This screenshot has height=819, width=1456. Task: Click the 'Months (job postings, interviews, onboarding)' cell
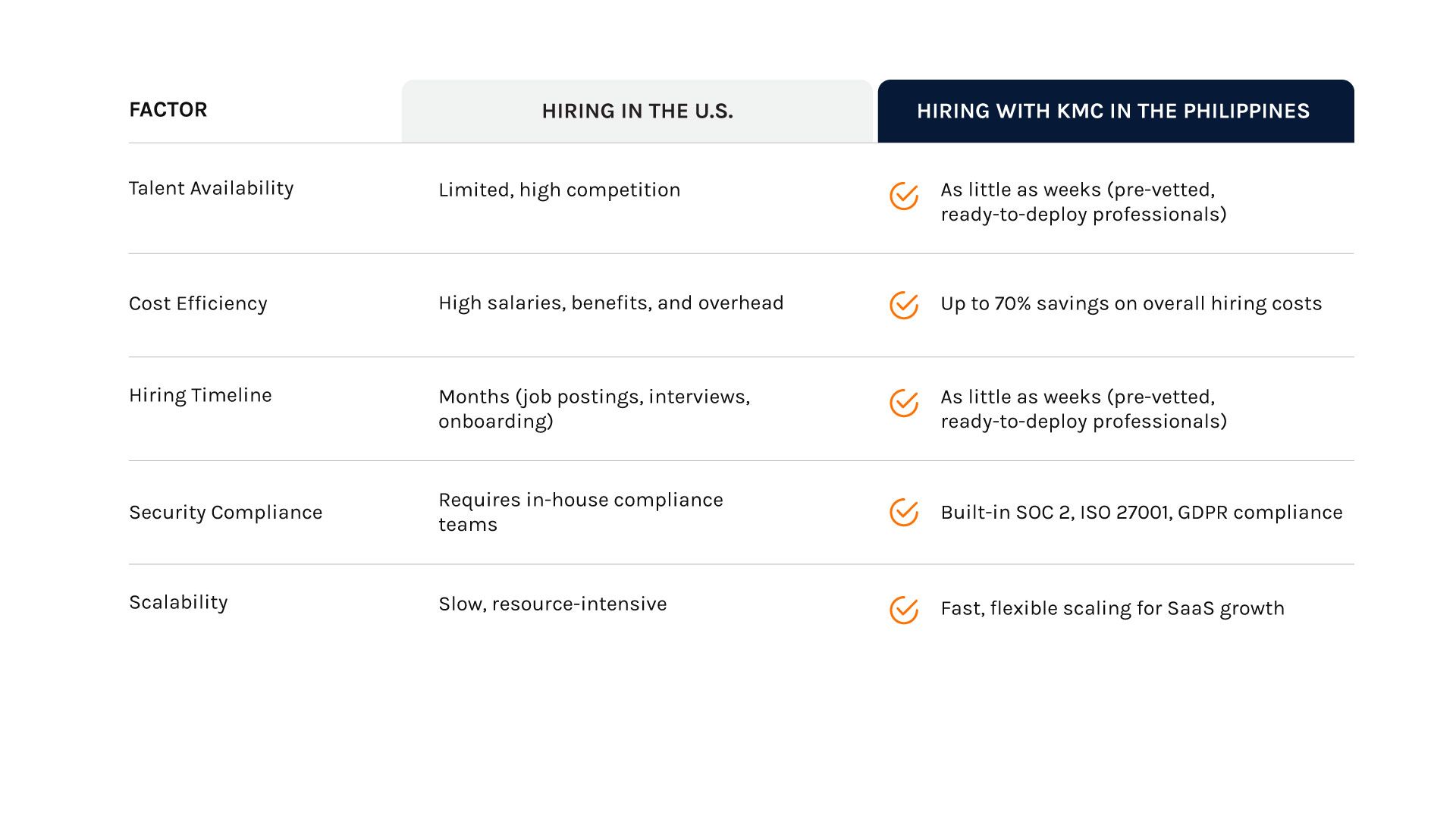pos(594,409)
